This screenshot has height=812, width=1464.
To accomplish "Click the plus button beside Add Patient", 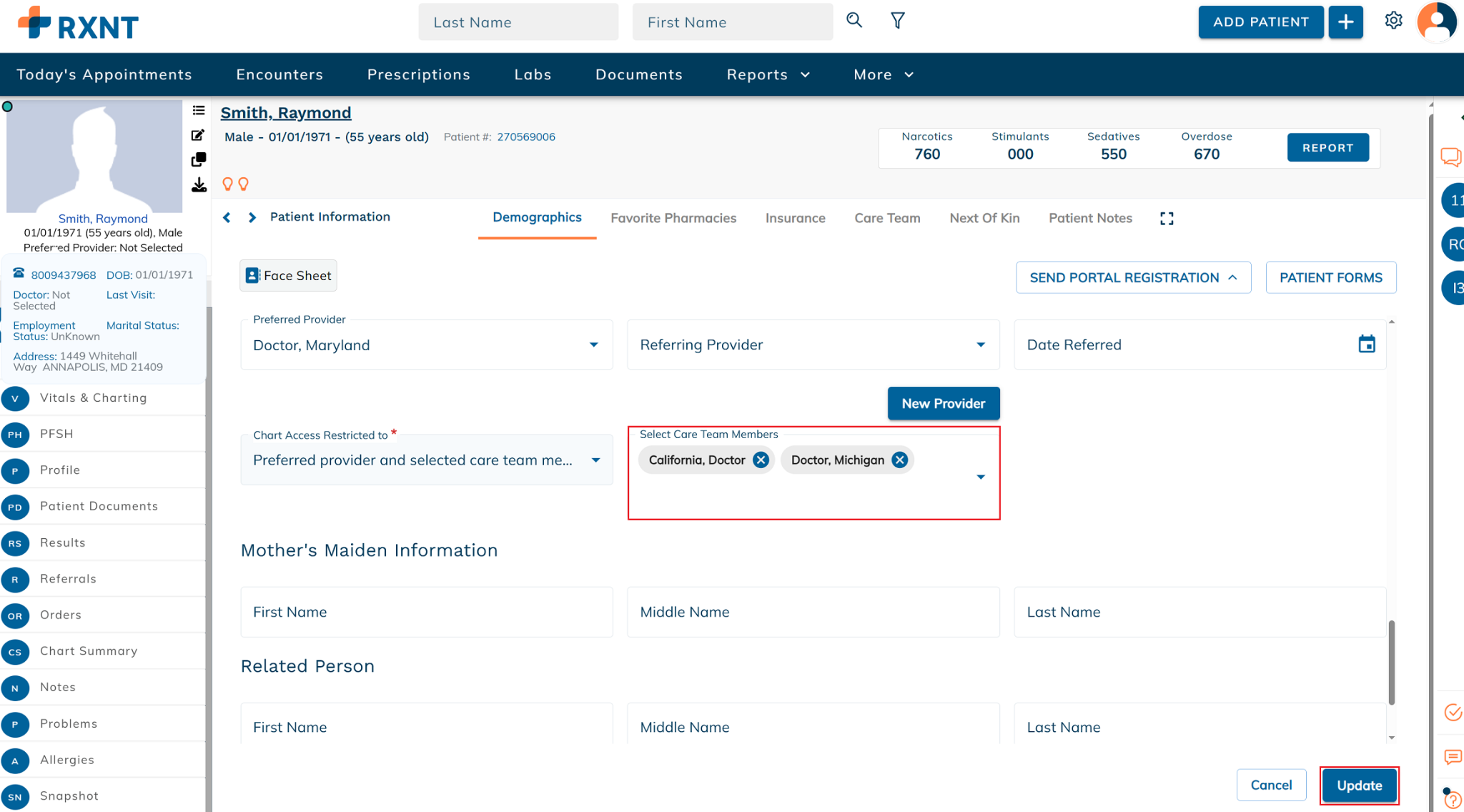I will pyautogui.click(x=1346, y=22).
